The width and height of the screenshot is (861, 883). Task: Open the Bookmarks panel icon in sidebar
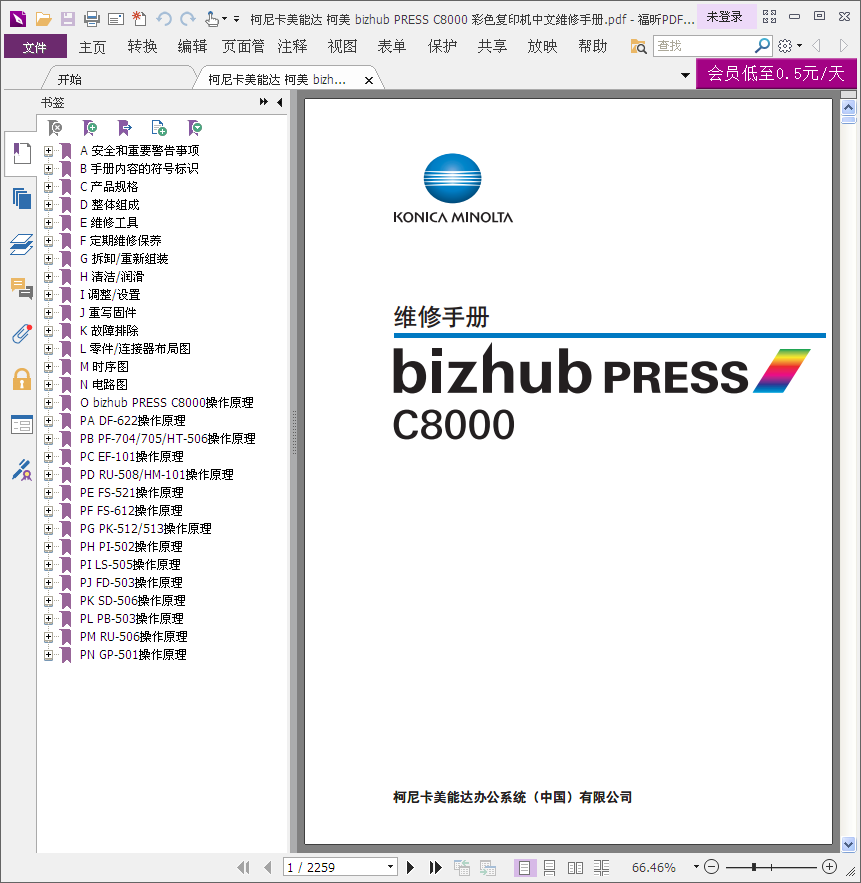click(x=21, y=153)
